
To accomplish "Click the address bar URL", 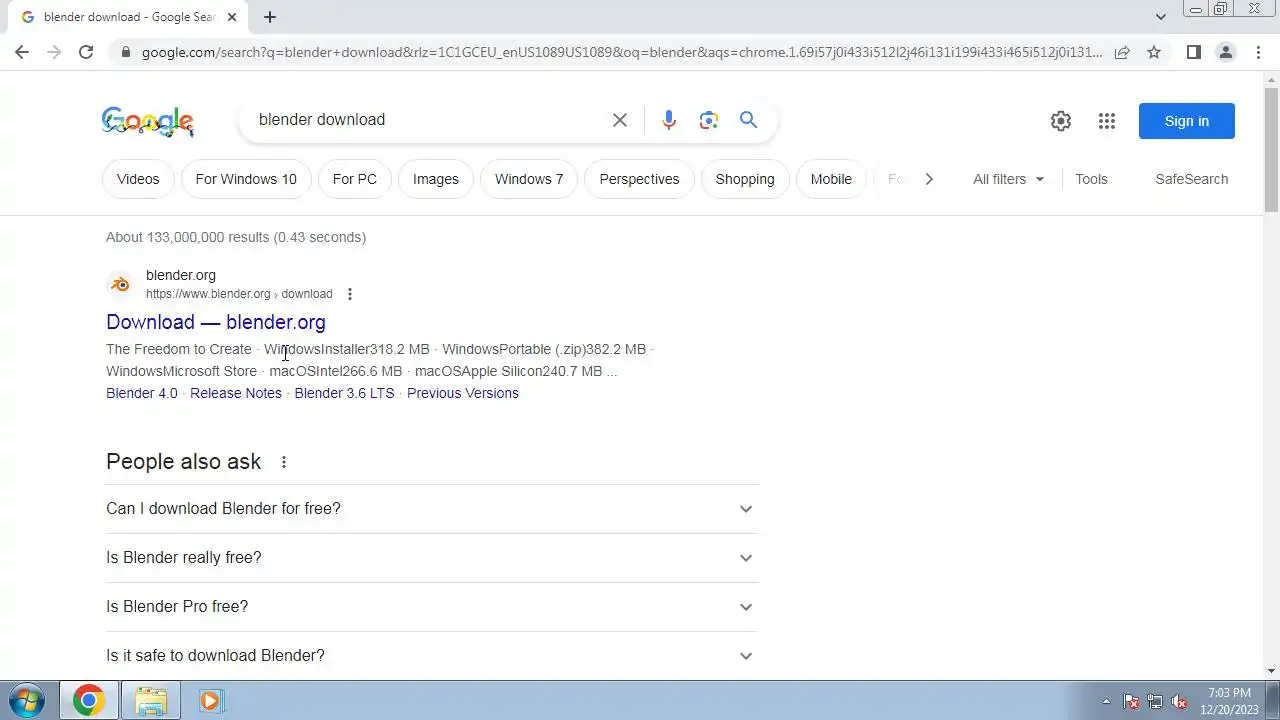I will (x=621, y=52).
